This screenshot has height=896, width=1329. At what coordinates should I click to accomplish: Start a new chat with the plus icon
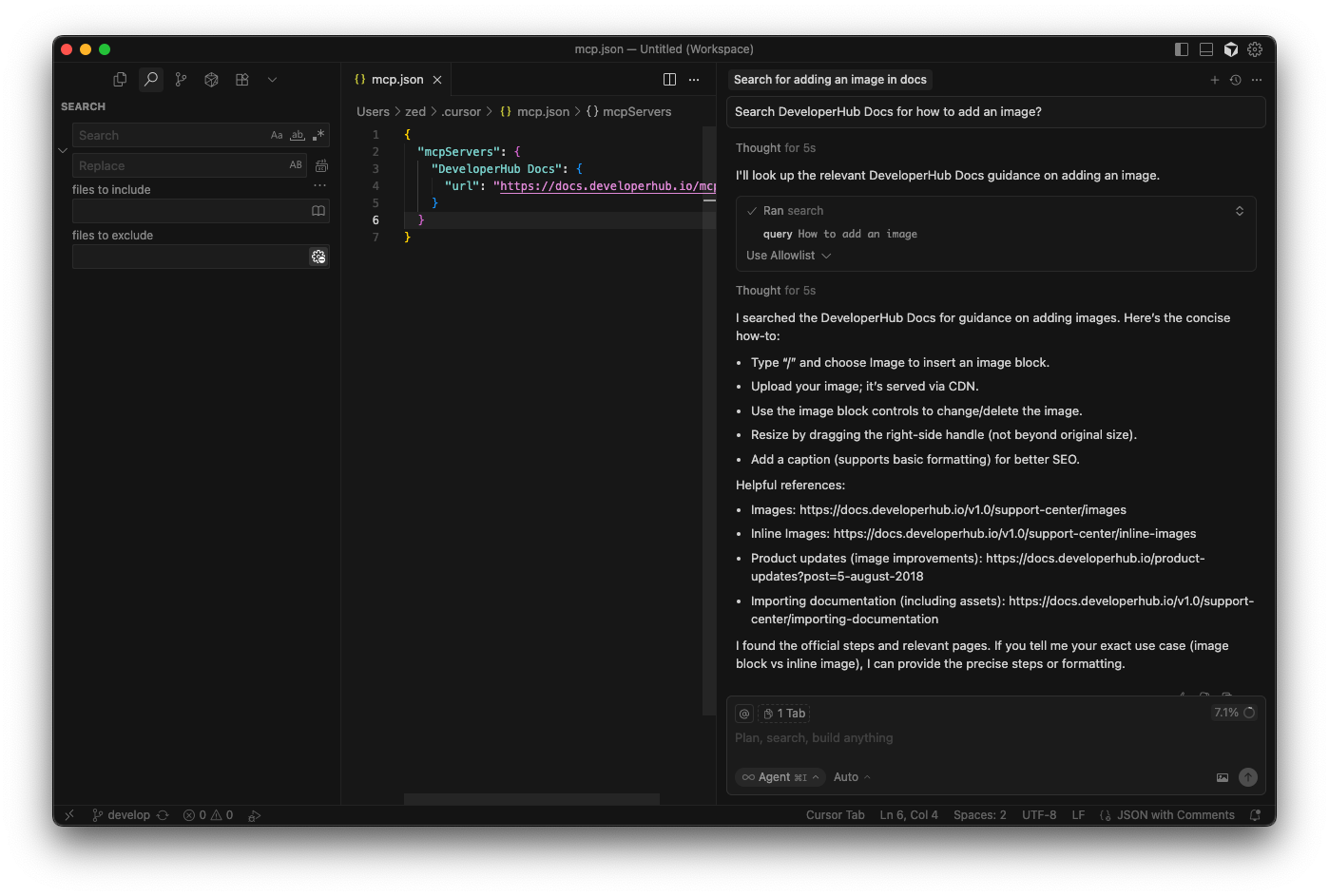tap(1214, 80)
